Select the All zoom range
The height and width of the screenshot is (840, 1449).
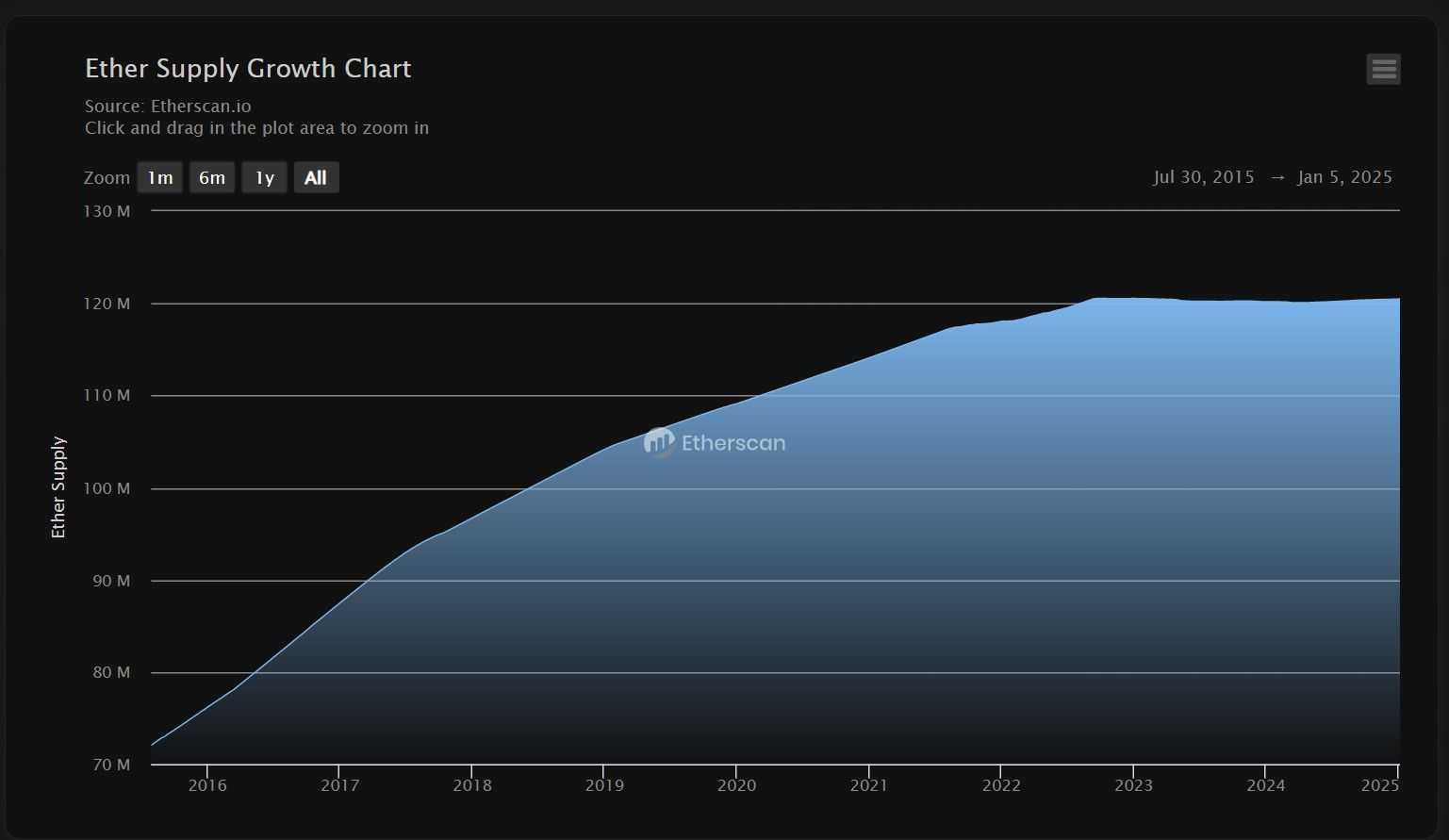pyautogui.click(x=316, y=177)
